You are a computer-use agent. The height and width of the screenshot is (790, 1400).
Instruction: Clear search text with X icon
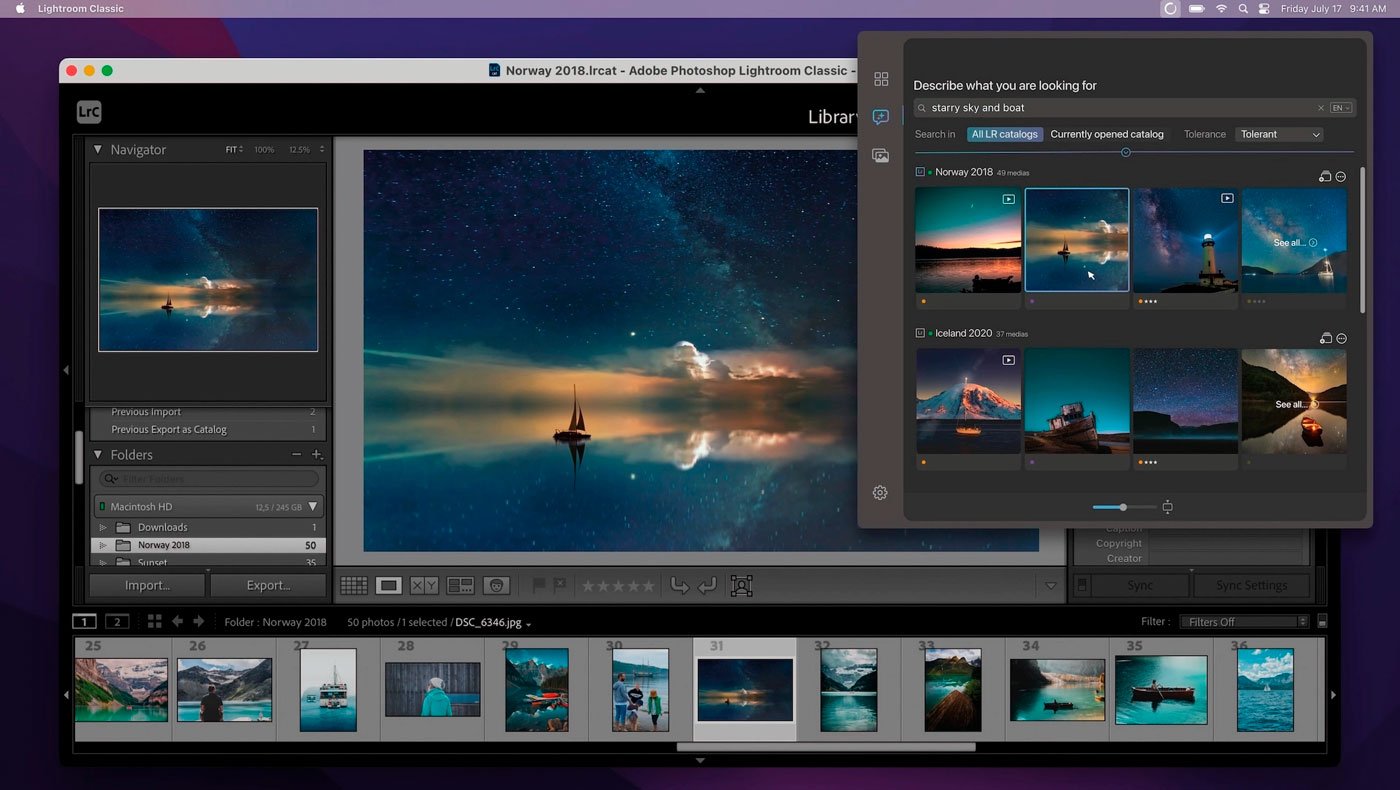pos(1320,108)
